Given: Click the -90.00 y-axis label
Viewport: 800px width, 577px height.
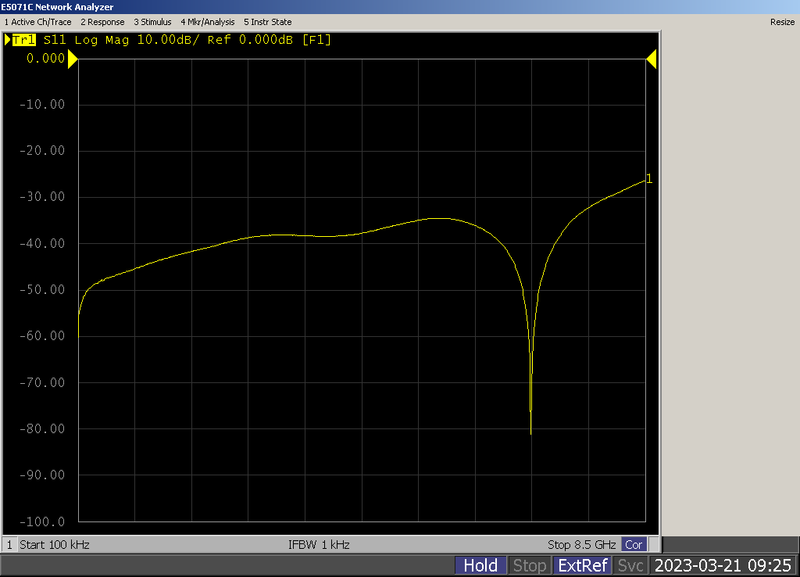Looking at the screenshot, I should point(42,475).
